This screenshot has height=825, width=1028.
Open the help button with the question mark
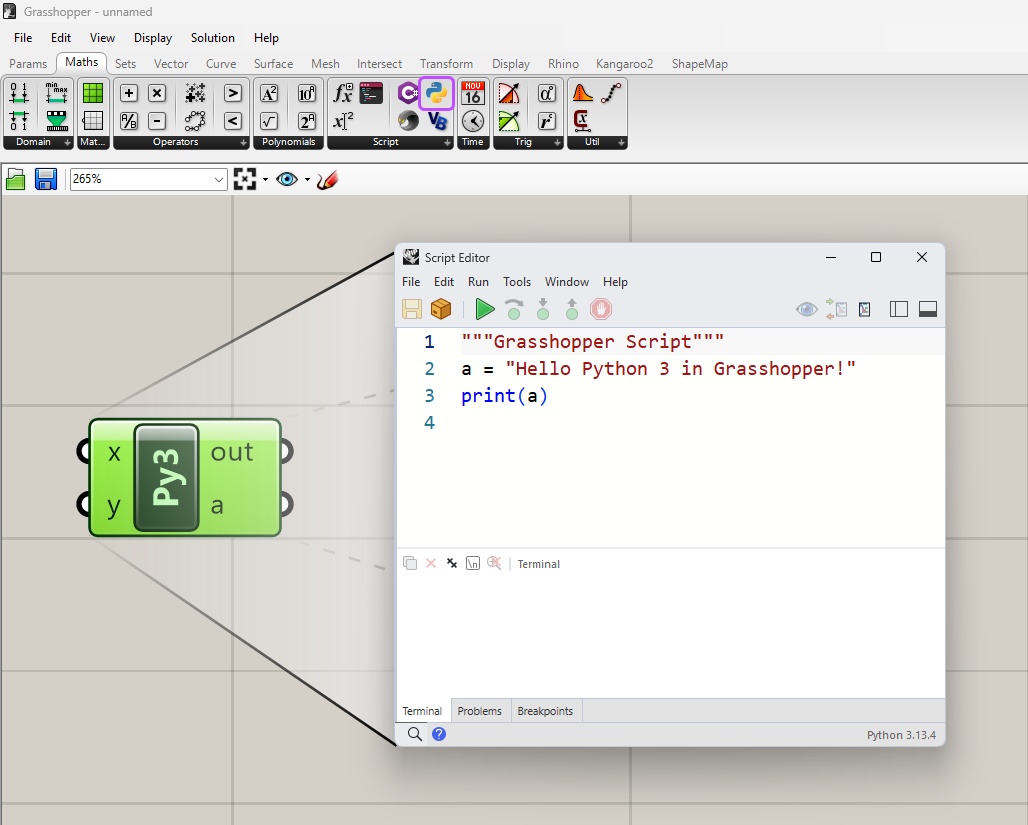pyautogui.click(x=438, y=733)
